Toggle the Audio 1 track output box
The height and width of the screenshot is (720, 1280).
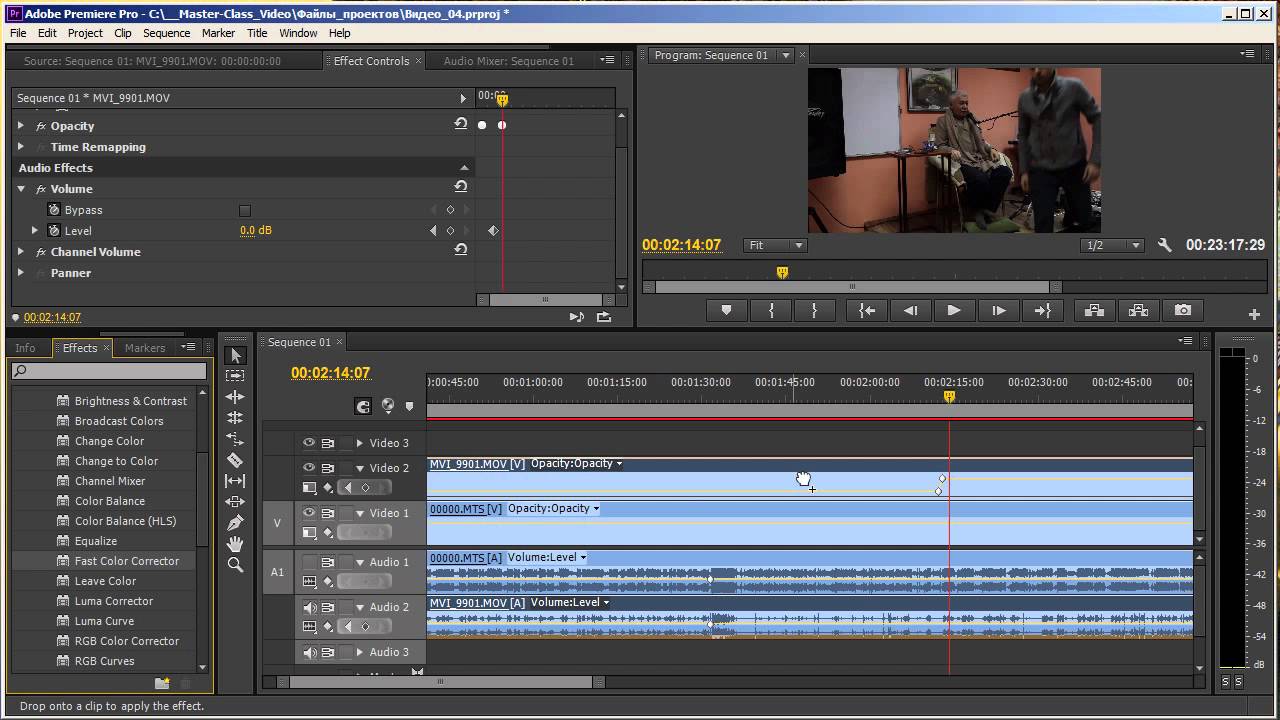(x=309, y=562)
